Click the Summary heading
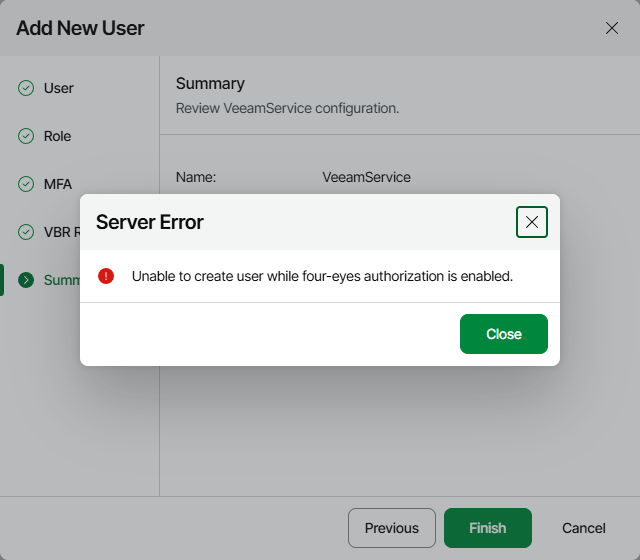Viewport: 640px width, 560px height. [210, 84]
